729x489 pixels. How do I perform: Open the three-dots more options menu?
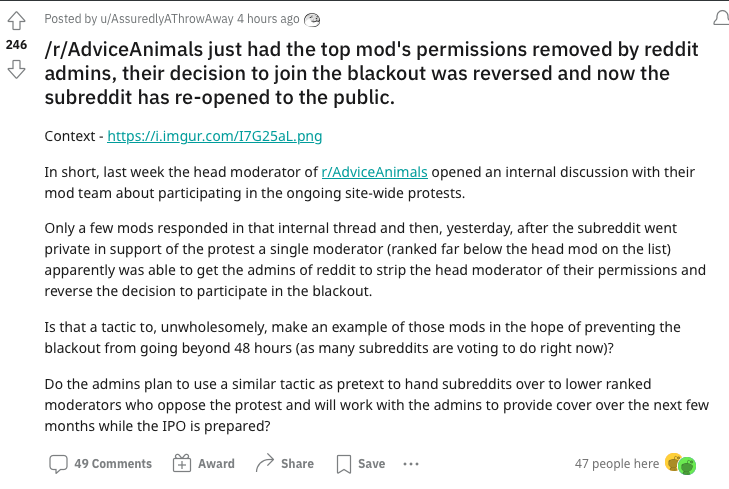pos(411,464)
